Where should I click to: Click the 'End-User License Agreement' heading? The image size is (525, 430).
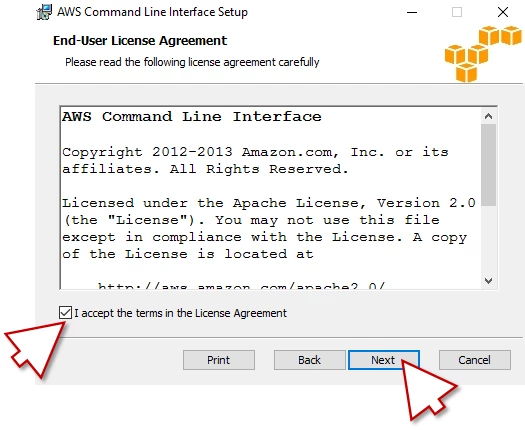pos(140,41)
